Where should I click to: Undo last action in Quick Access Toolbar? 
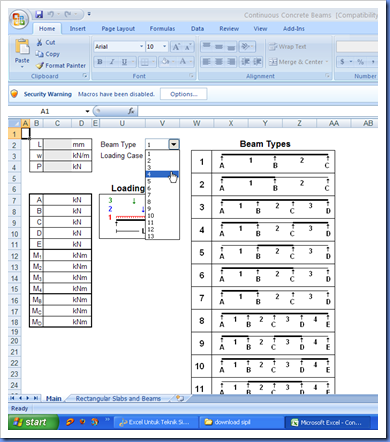[51, 14]
